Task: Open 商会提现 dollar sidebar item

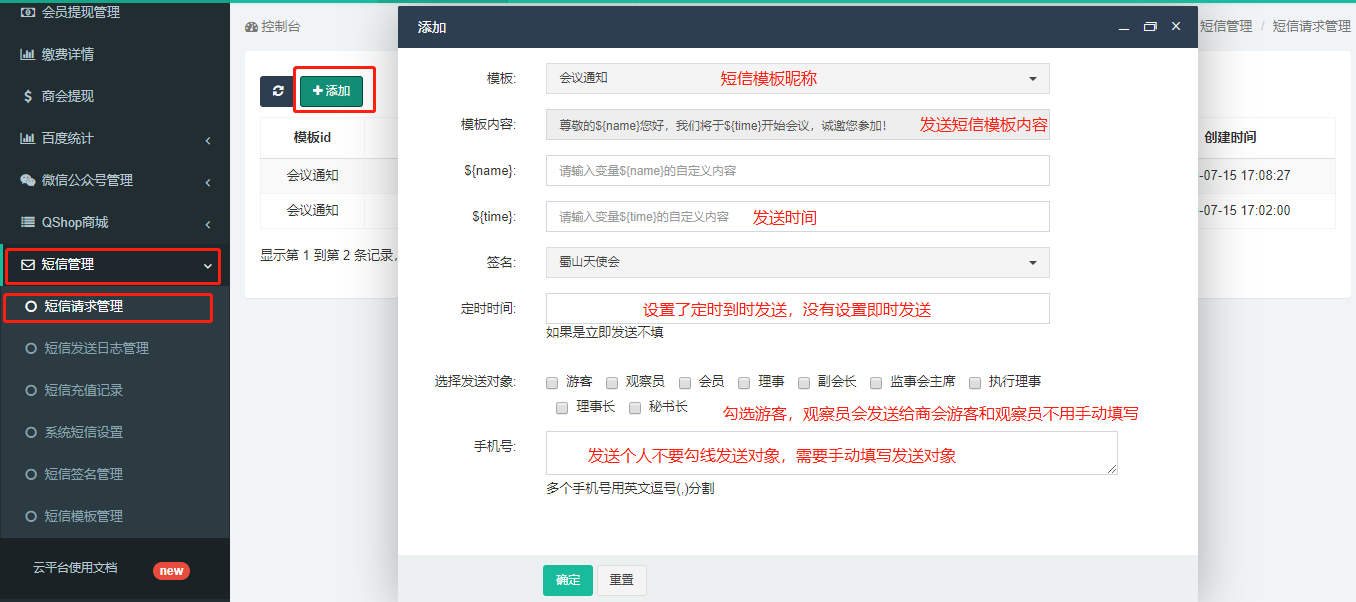Action: [68, 96]
